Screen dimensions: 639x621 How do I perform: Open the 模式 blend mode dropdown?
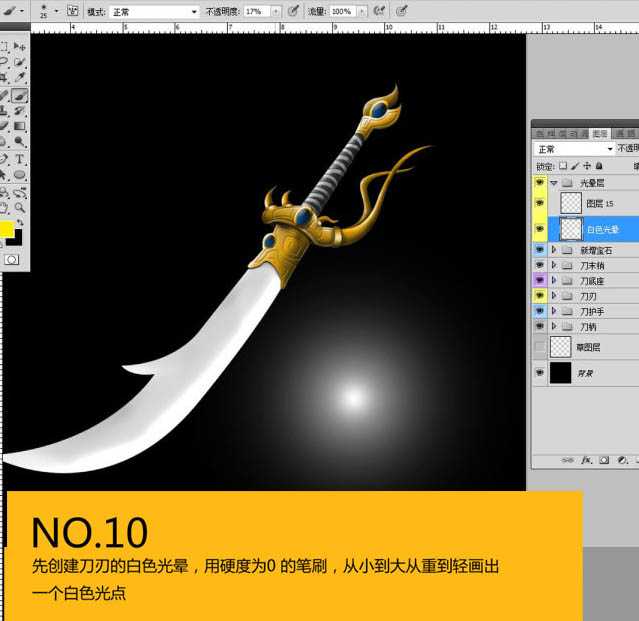(x=154, y=12)
